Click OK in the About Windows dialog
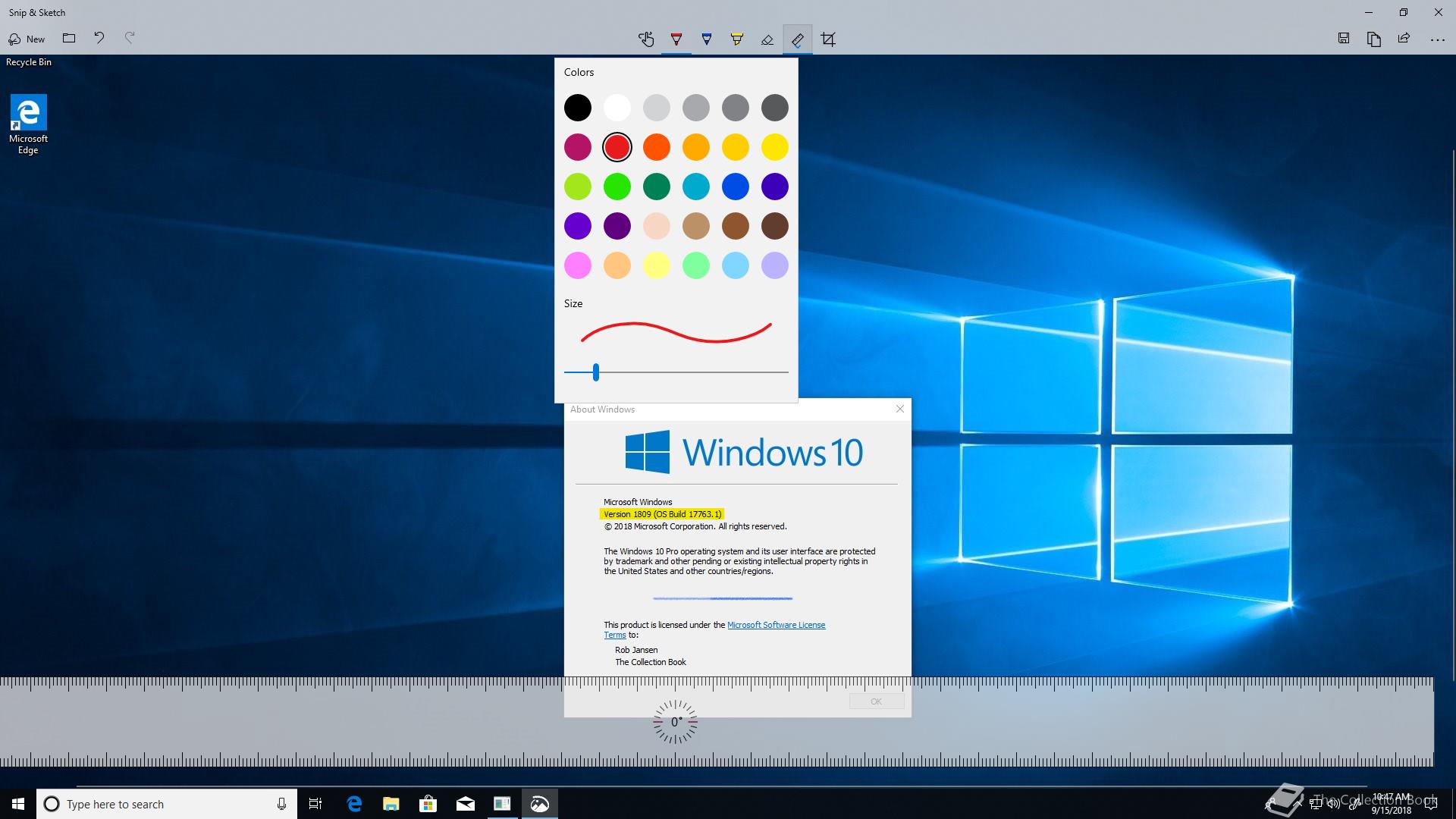The width and height of the screenshot is (1456, 819). tap(877, 701)
